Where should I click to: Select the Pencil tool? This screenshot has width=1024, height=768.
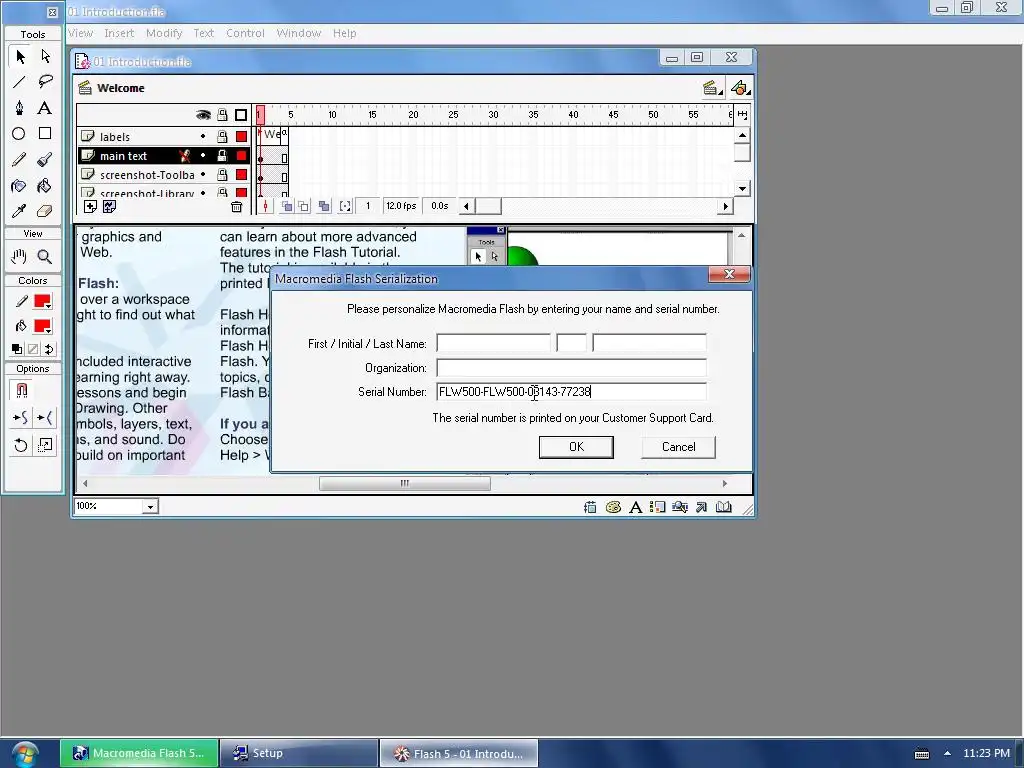(x=20, y=160)
